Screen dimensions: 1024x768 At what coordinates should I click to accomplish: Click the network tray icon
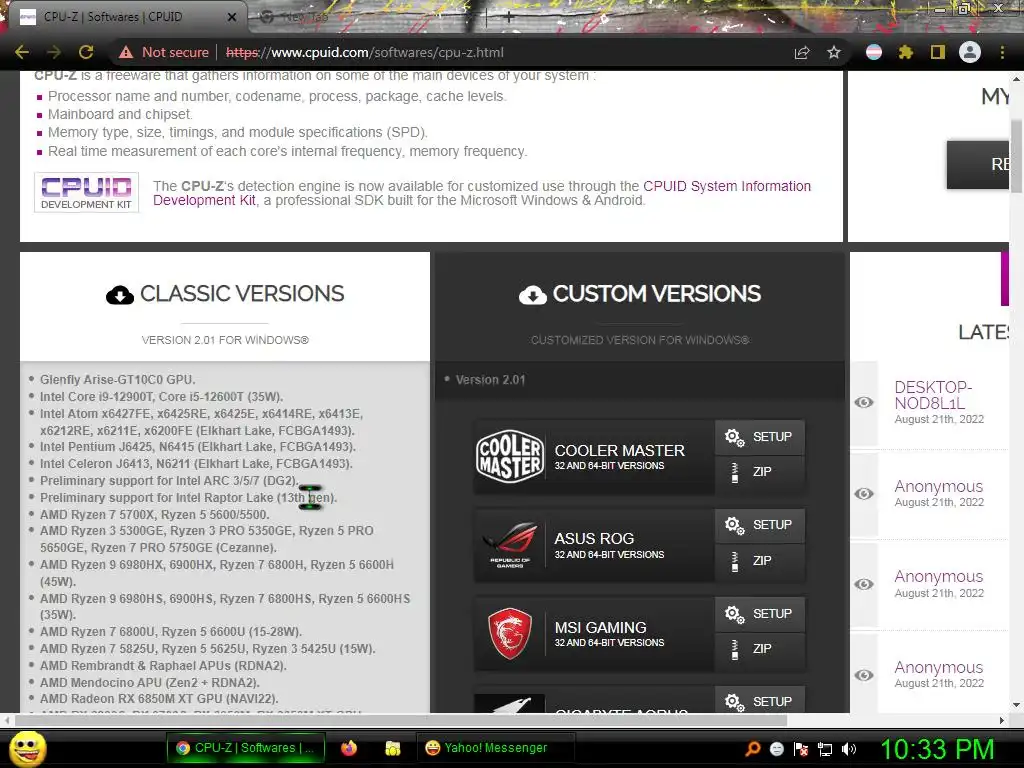tap(825, 749)
